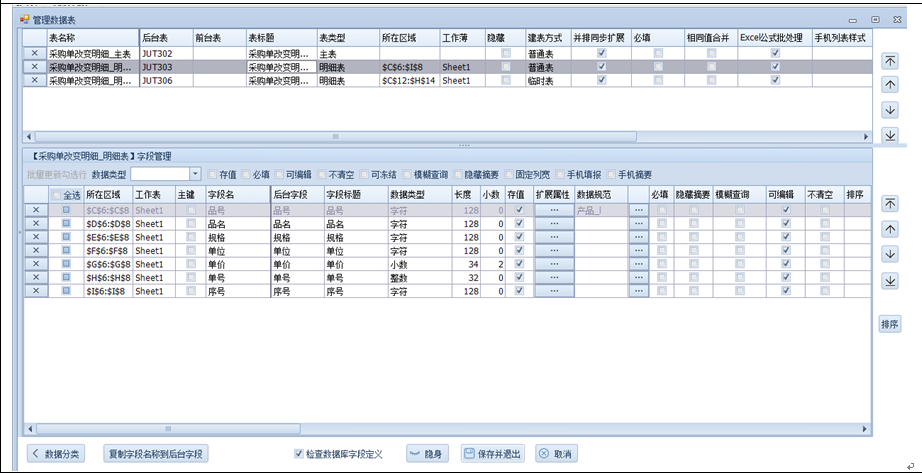Move table to top using upper-panel top arrow
922x473 pixels.
point(890,61)
